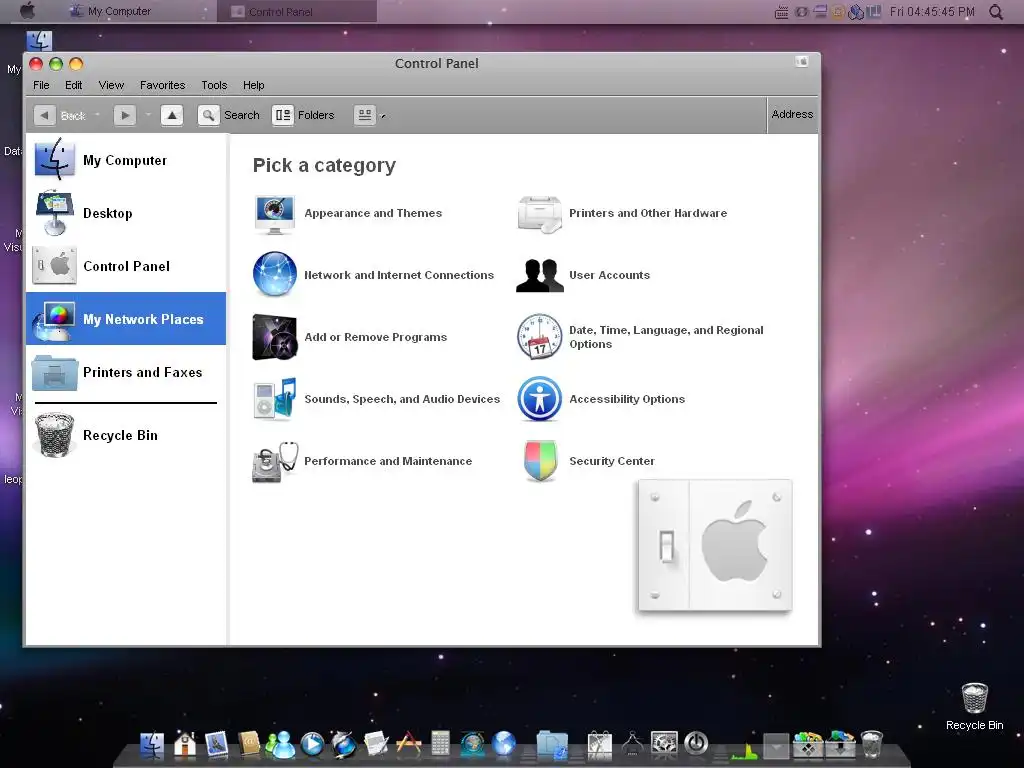Click User Accounts link text
Viewport: 1024px width, 768px height.
[x=609, y=275]
